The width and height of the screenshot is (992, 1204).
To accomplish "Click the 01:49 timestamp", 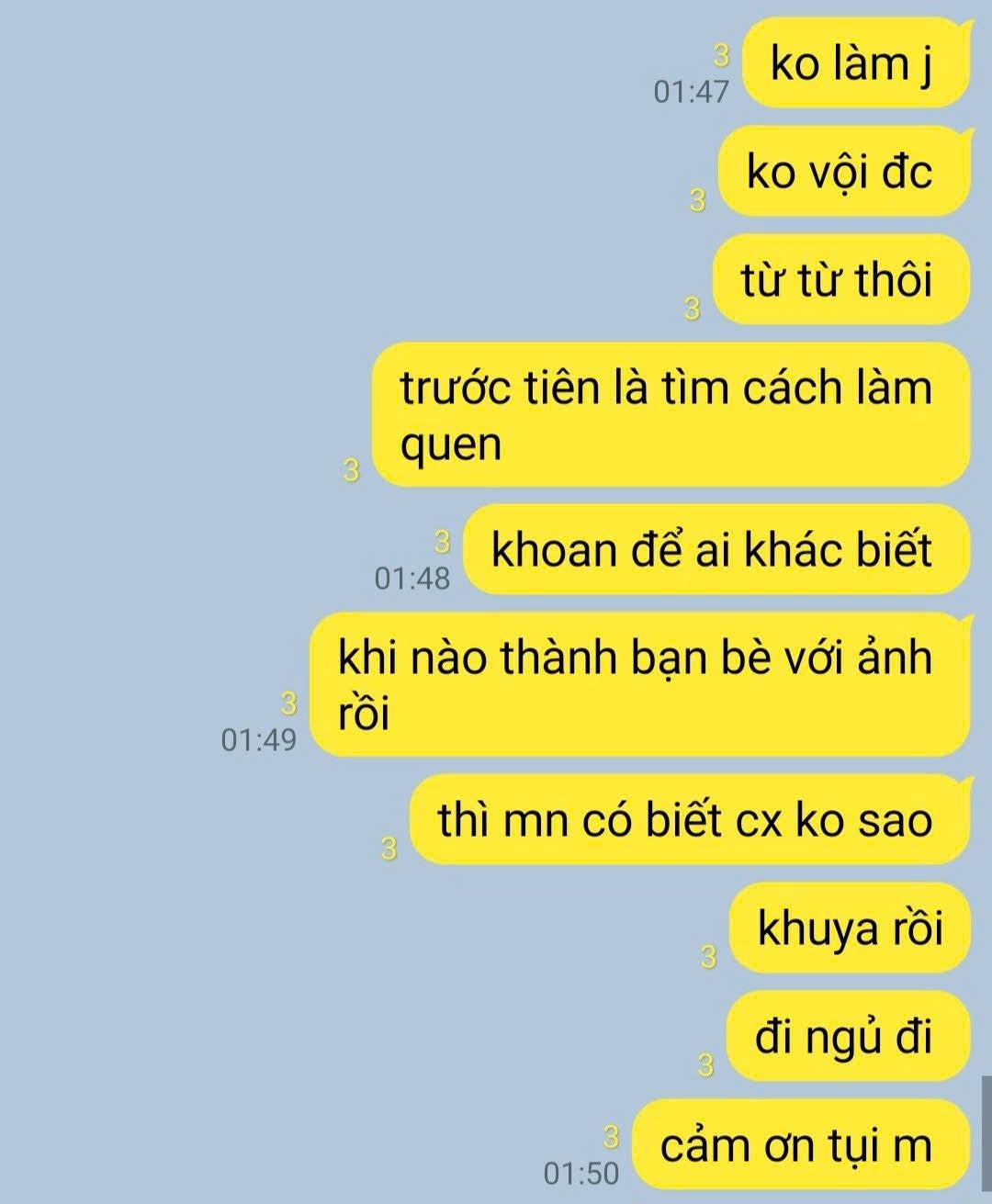I will [x=259, y=739].
